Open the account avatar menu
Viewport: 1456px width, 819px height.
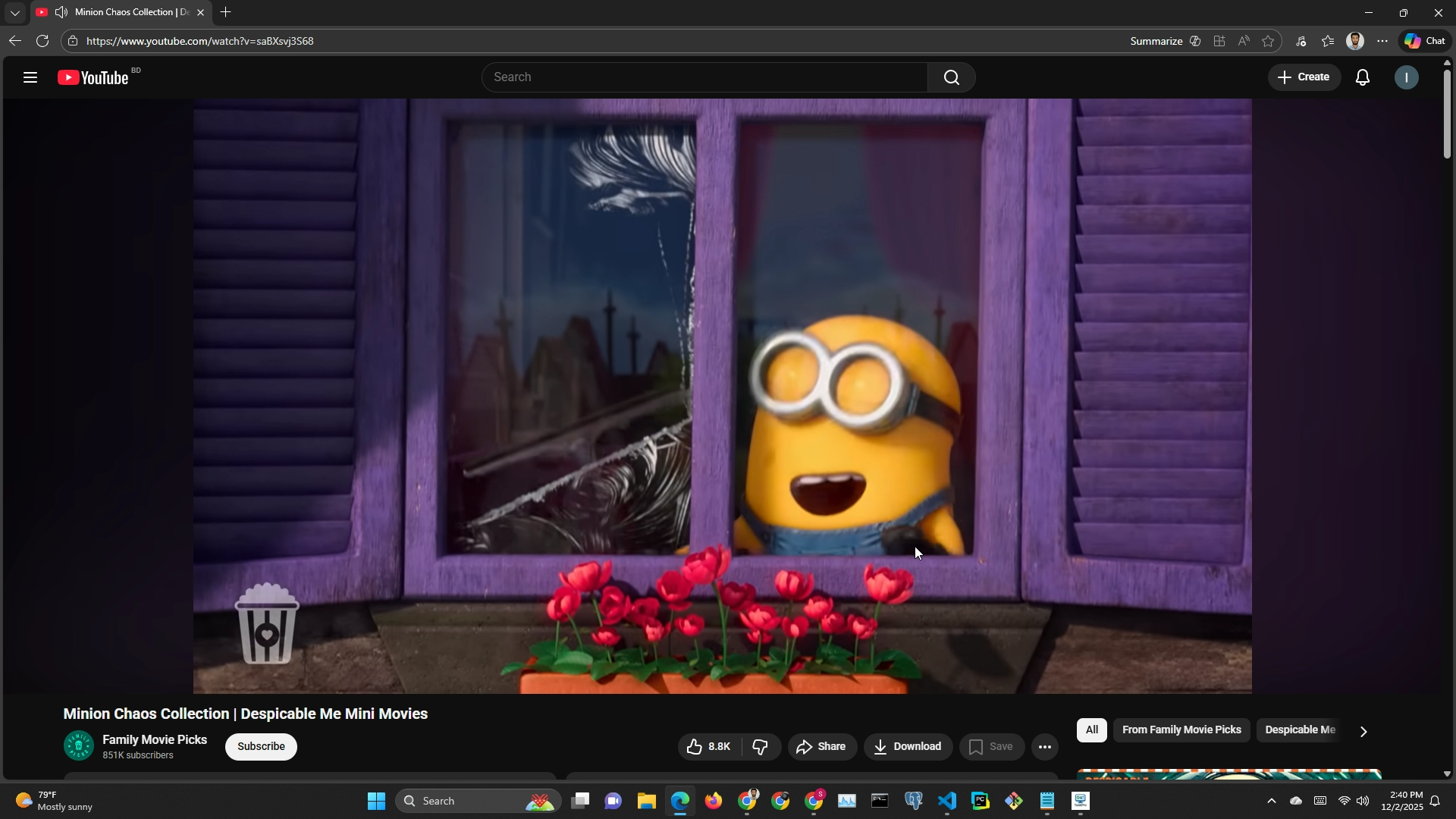coord(1406,77)
